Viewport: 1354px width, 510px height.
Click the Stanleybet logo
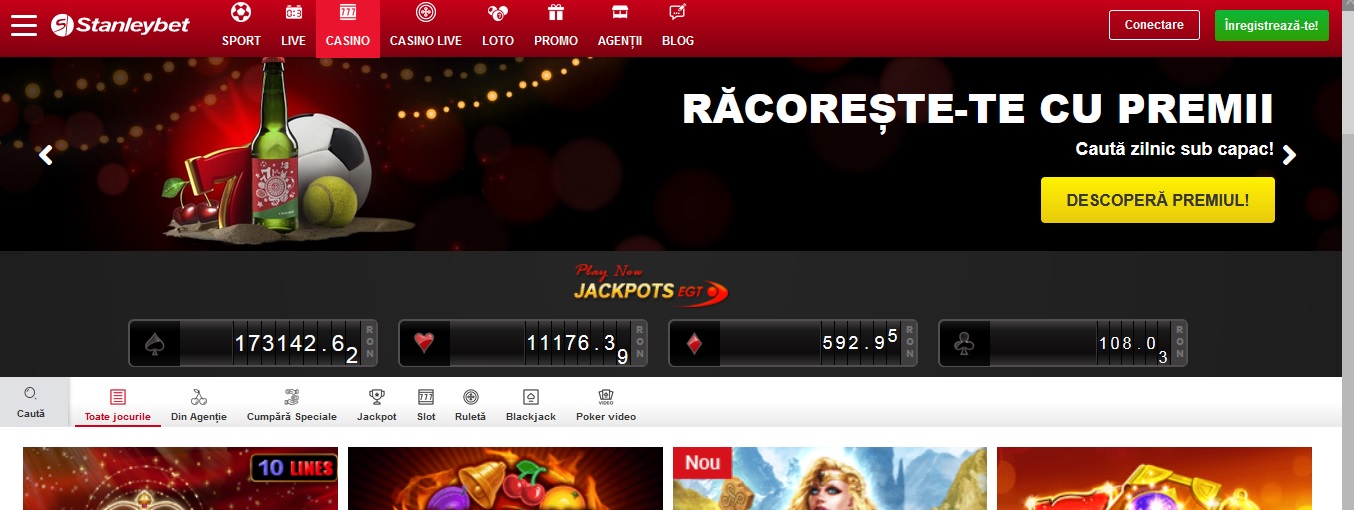120,25
